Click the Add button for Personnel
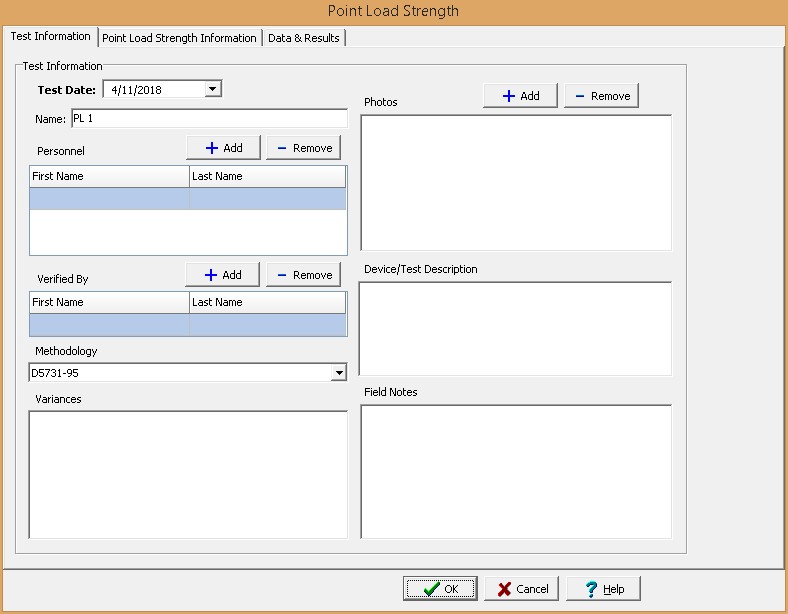This screenshot has height=614, width=788. pyautogui.click(x=223, y=148)
